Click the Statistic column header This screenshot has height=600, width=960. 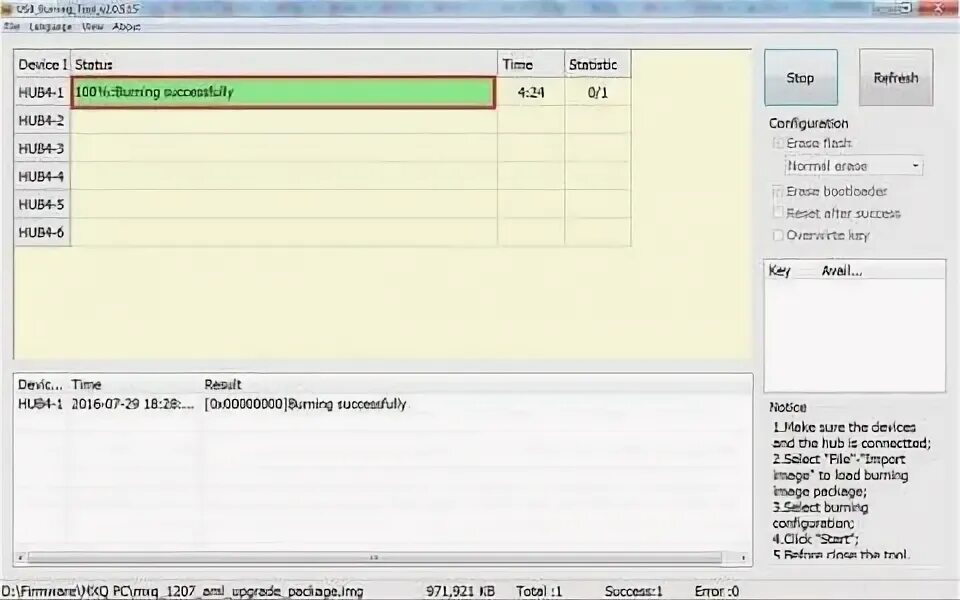point(598,64)
